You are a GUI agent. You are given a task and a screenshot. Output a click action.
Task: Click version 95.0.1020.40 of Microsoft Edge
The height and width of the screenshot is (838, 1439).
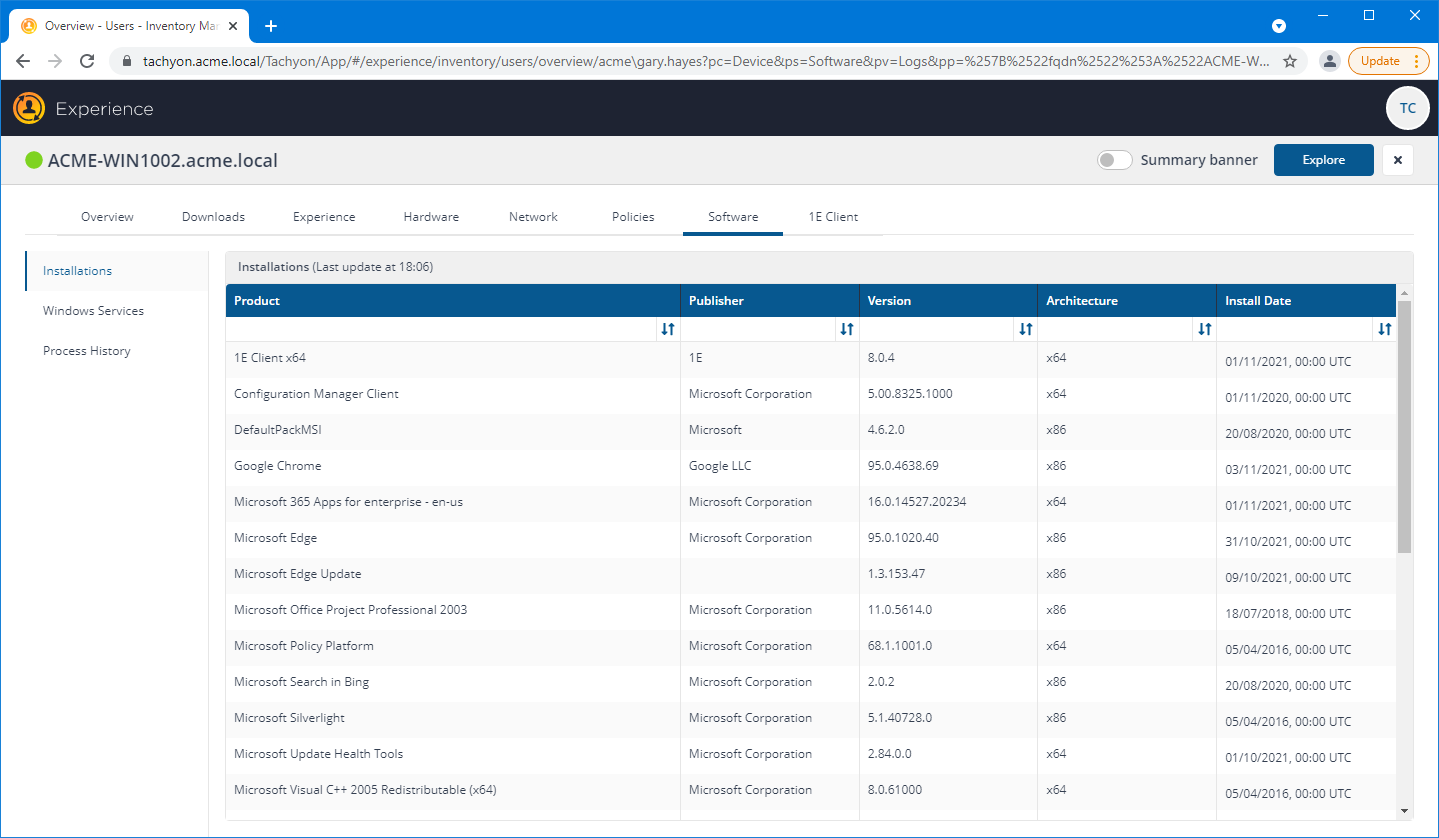(903, 538)
